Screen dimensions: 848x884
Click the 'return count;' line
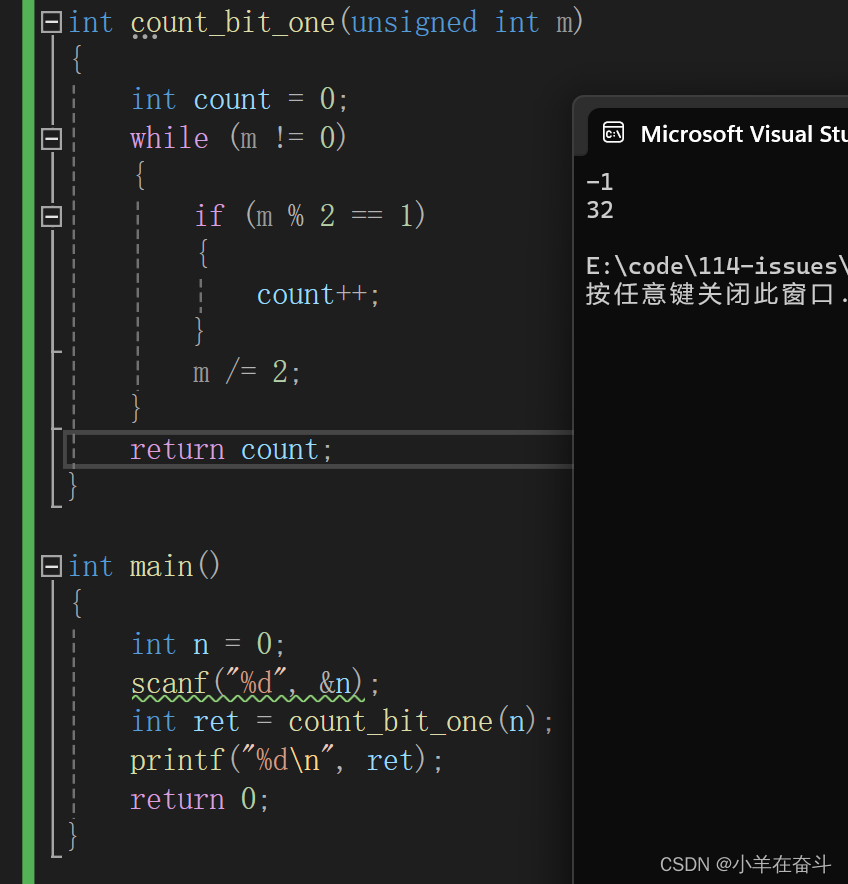(x=231, y=450)
